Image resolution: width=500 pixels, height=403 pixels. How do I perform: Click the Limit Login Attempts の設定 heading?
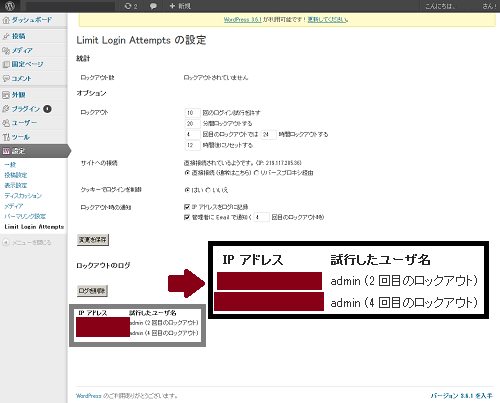[141, 40]
